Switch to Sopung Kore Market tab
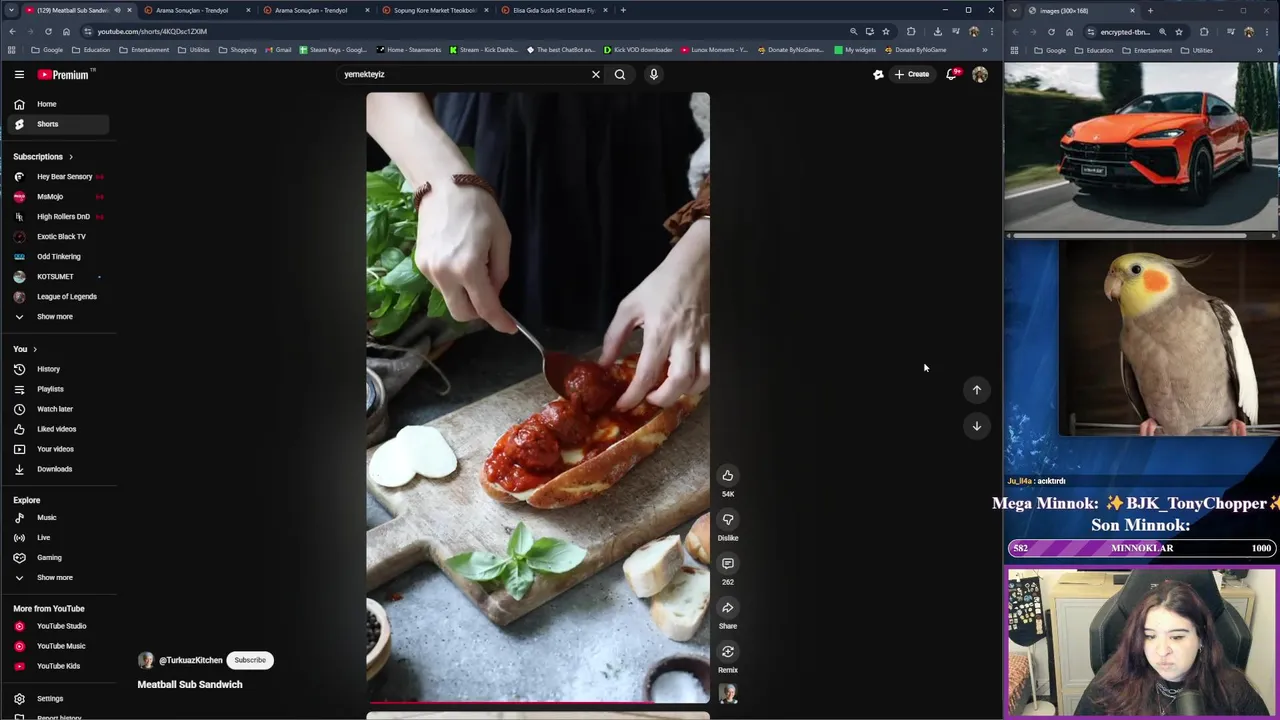The width and height of the screenshot is (1280, 720). click(435, 10)
